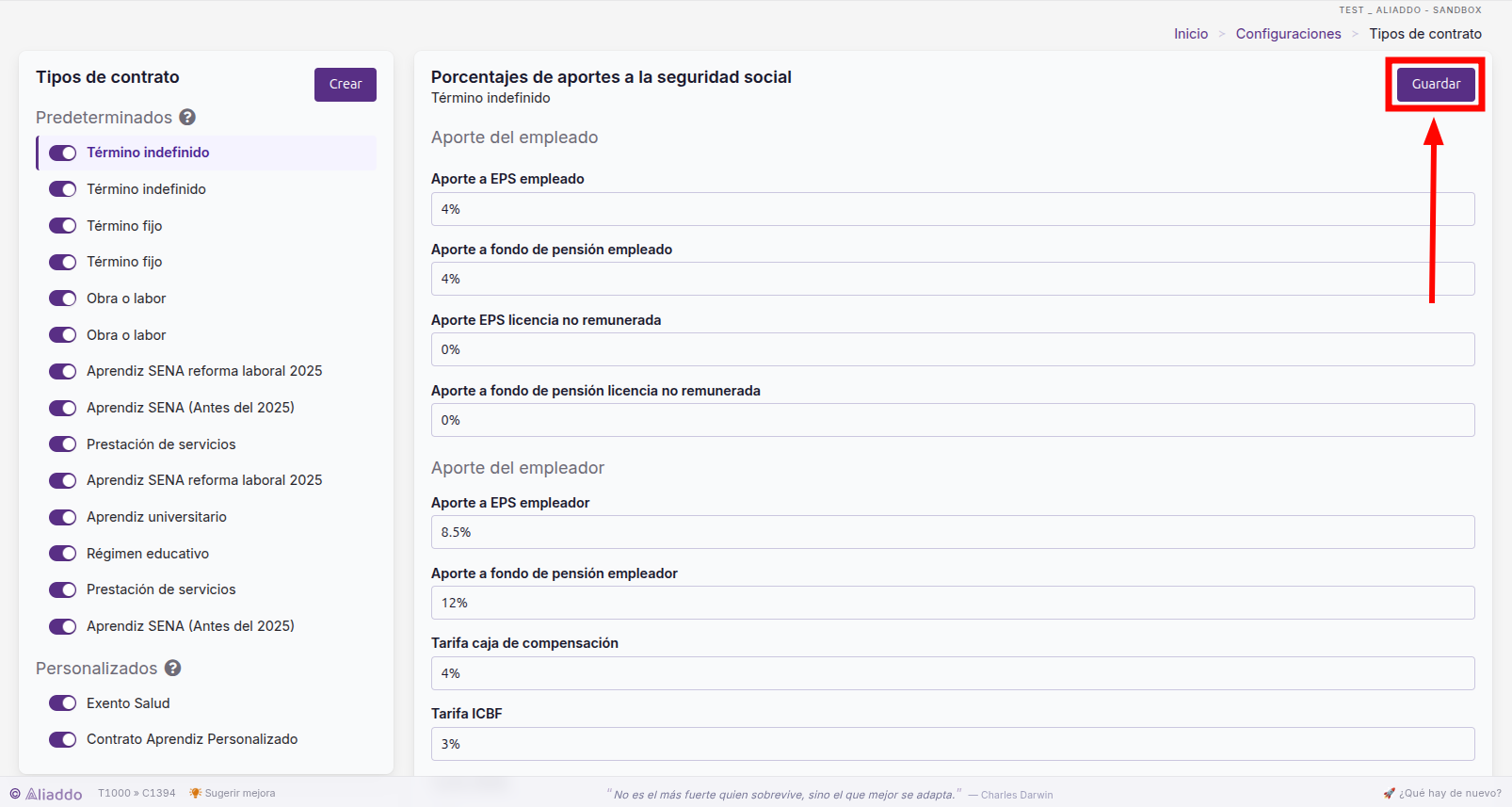Select the pensión licencia no remunerada input

(953, 420)
